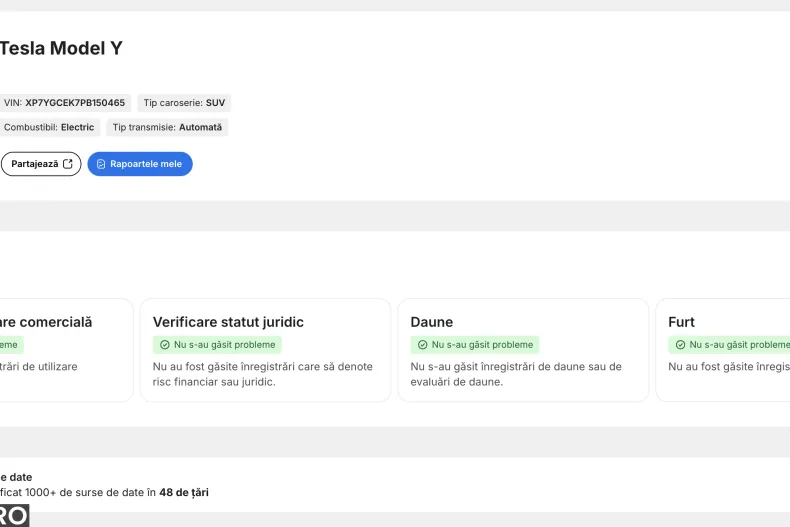
Task: Select the VIN XP7YGCEK7PB150465 tag
Action: point(64,103)
